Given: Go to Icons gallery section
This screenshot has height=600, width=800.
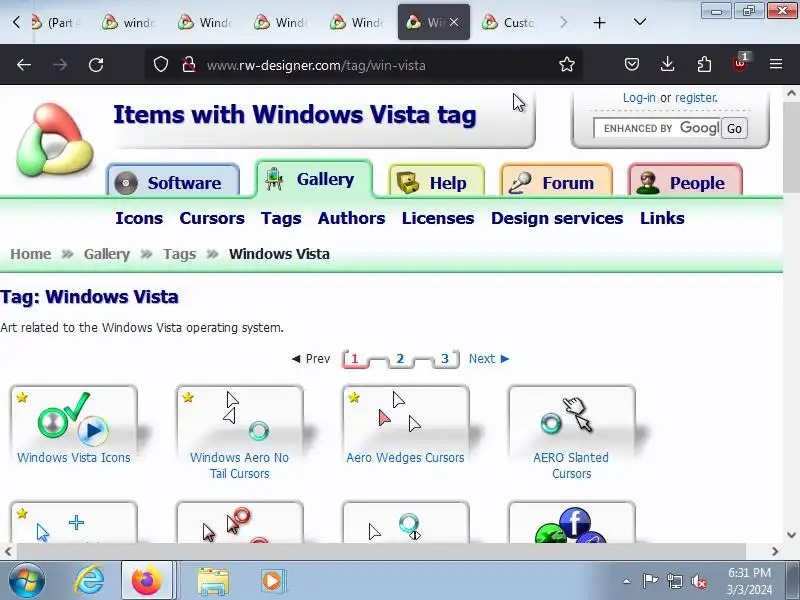Looking at the screenshot, I should tap(139, 218).
